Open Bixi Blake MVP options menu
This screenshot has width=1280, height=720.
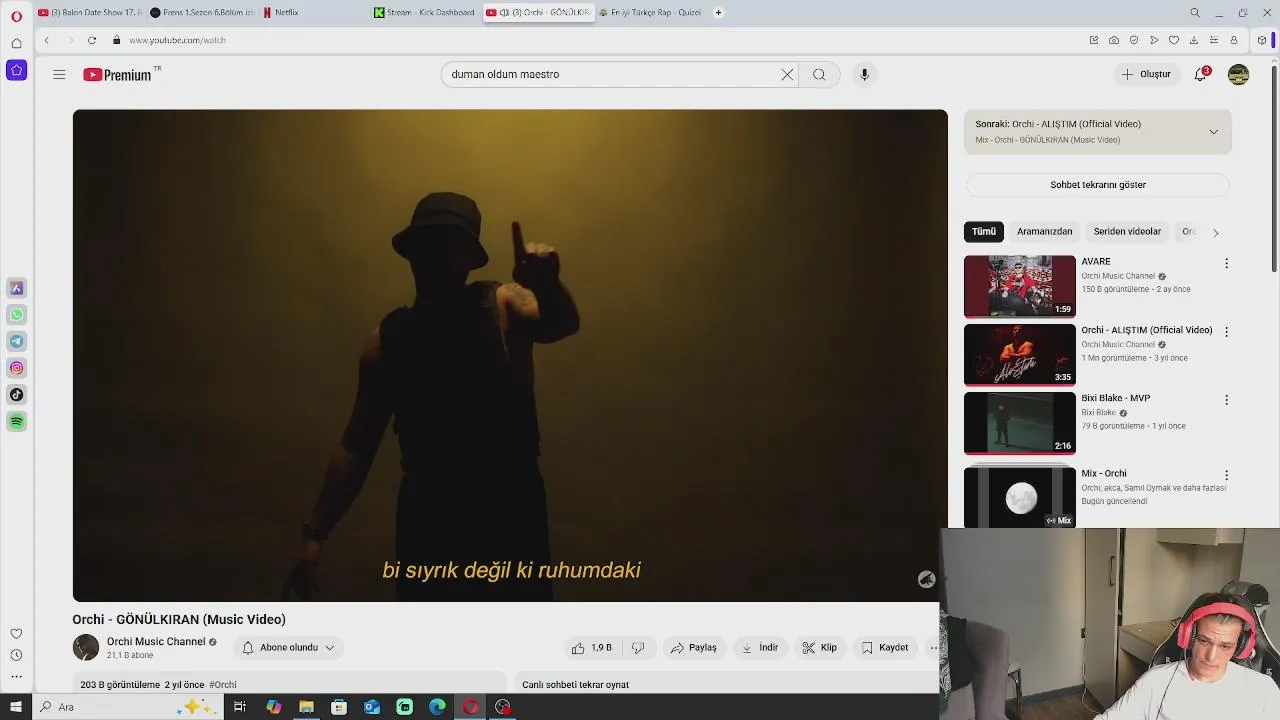(x=1226, y=400)
